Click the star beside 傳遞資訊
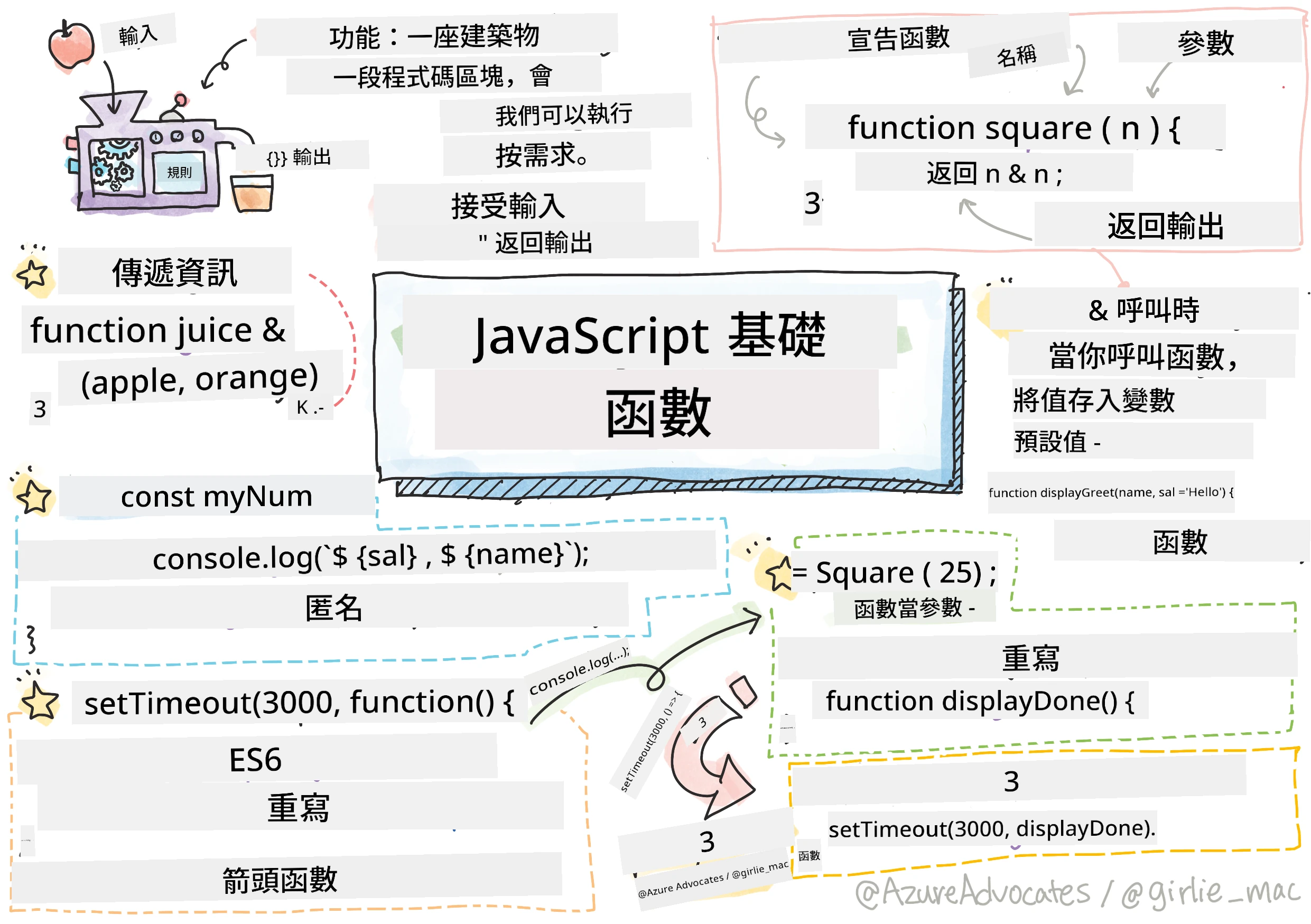 point(33,275)
